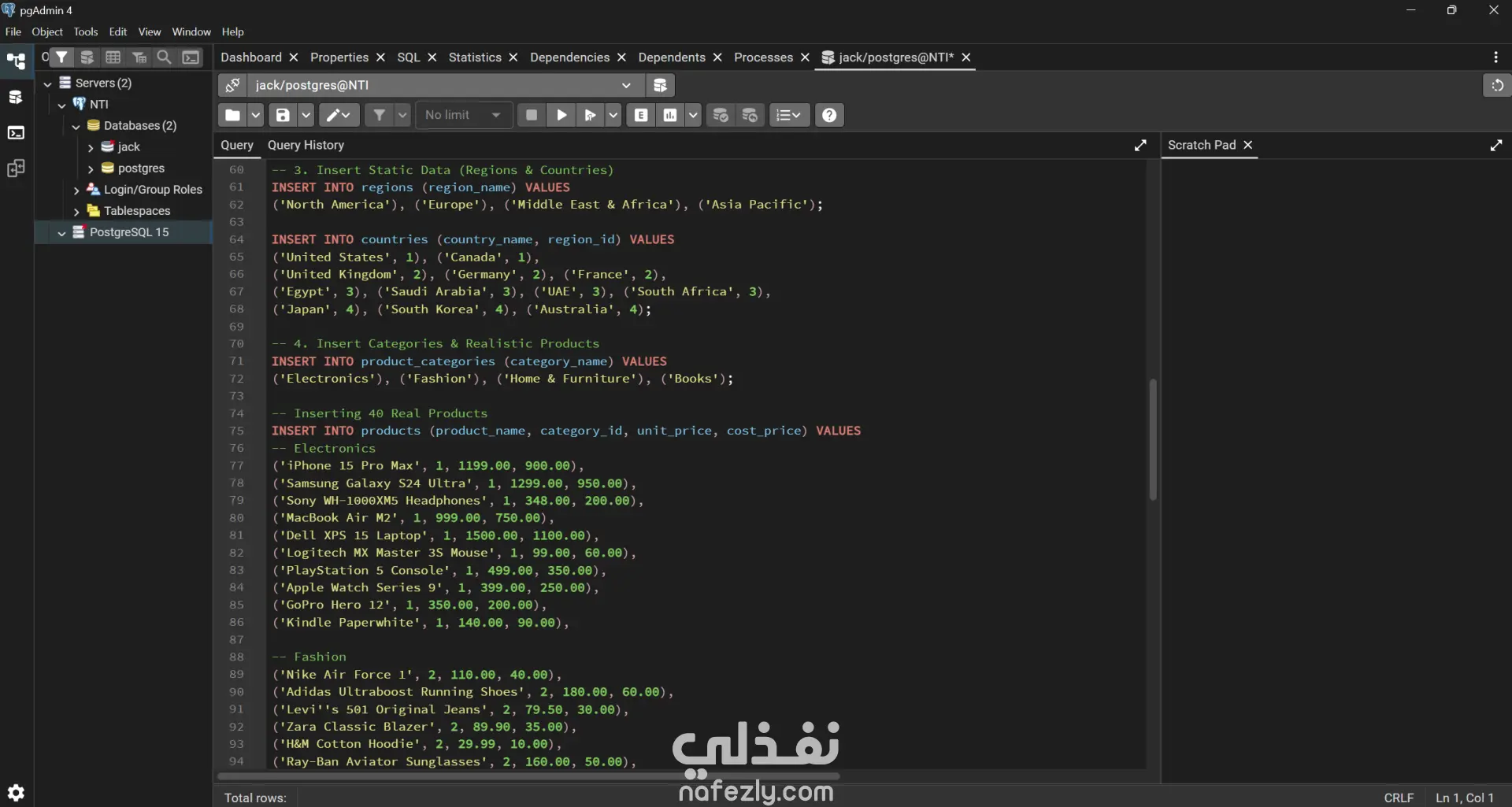1512x807 pixels.
Task: Switch to the Statistics tab
Action: click(x=475, y=57)
